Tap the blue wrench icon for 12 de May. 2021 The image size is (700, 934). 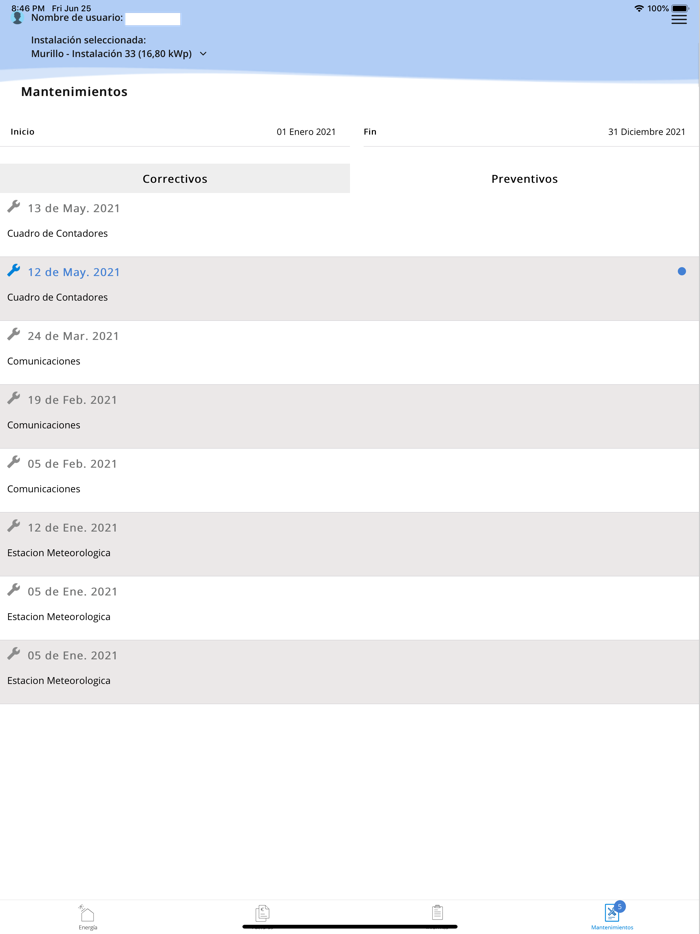[14, 270]
